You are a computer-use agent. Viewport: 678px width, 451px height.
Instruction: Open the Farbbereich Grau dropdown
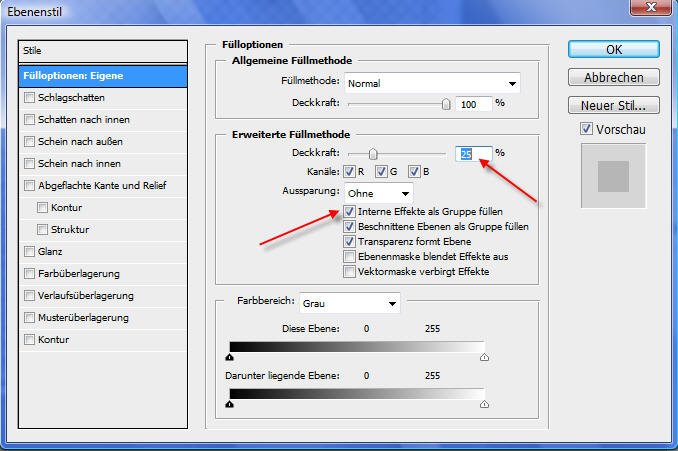[x=349, y=301]
